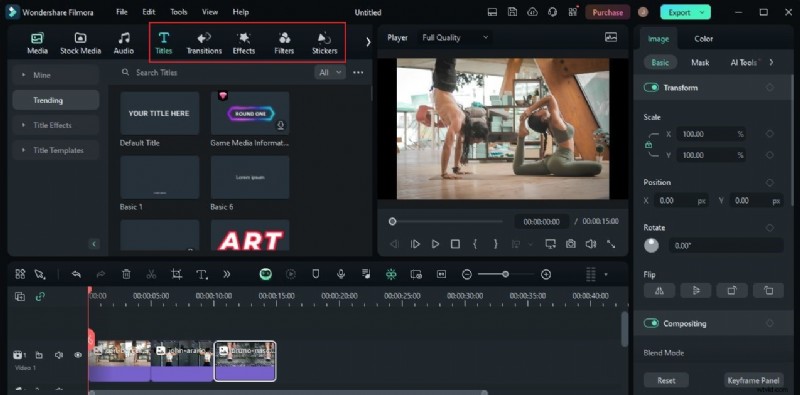Step forward one frame
This screenshot has width=800, height=395.
click(x=415, y=244)
